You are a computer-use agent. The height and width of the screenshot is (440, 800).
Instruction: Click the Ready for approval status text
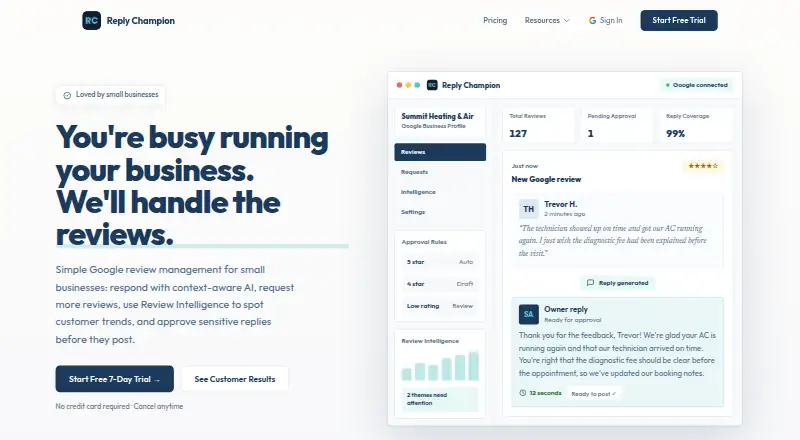[572, 320]
